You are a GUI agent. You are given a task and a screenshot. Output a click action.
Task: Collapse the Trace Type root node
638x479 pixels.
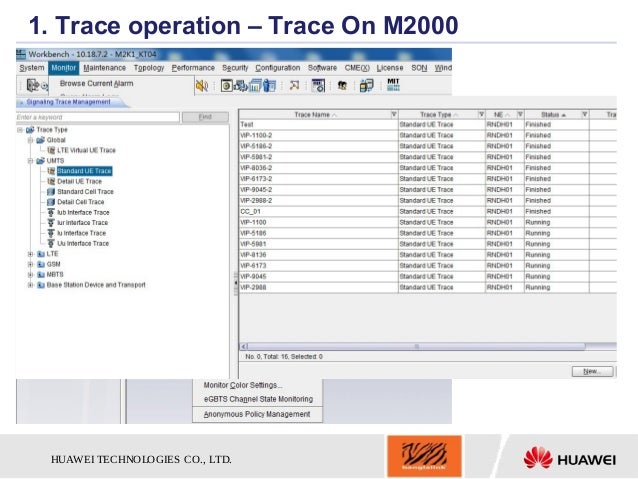coord(20,130)
